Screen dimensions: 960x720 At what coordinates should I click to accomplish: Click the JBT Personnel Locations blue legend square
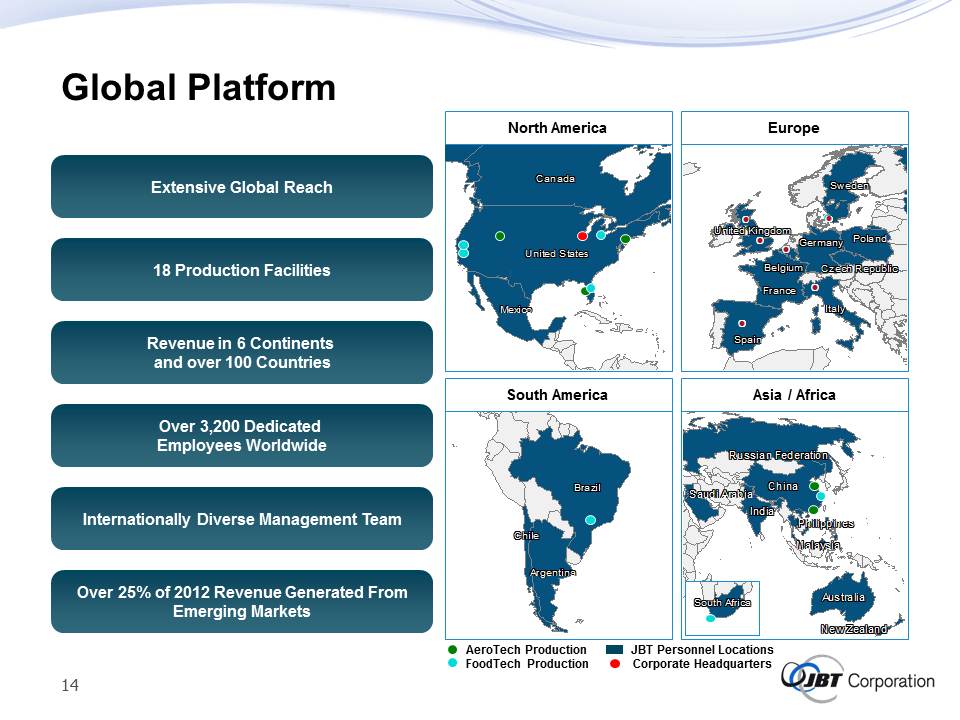coord(615,650)
